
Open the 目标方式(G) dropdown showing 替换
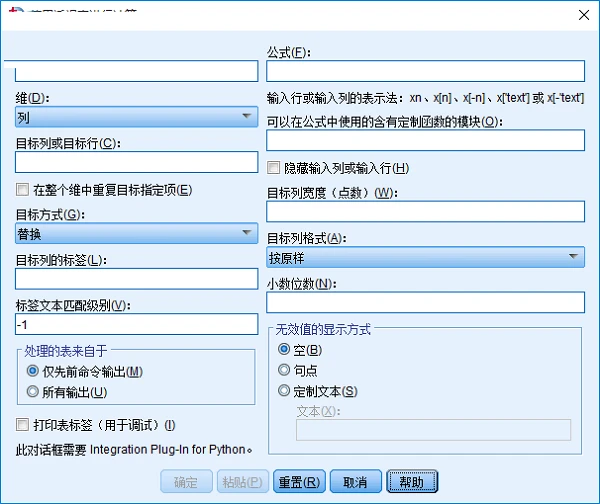pos(136,233)
